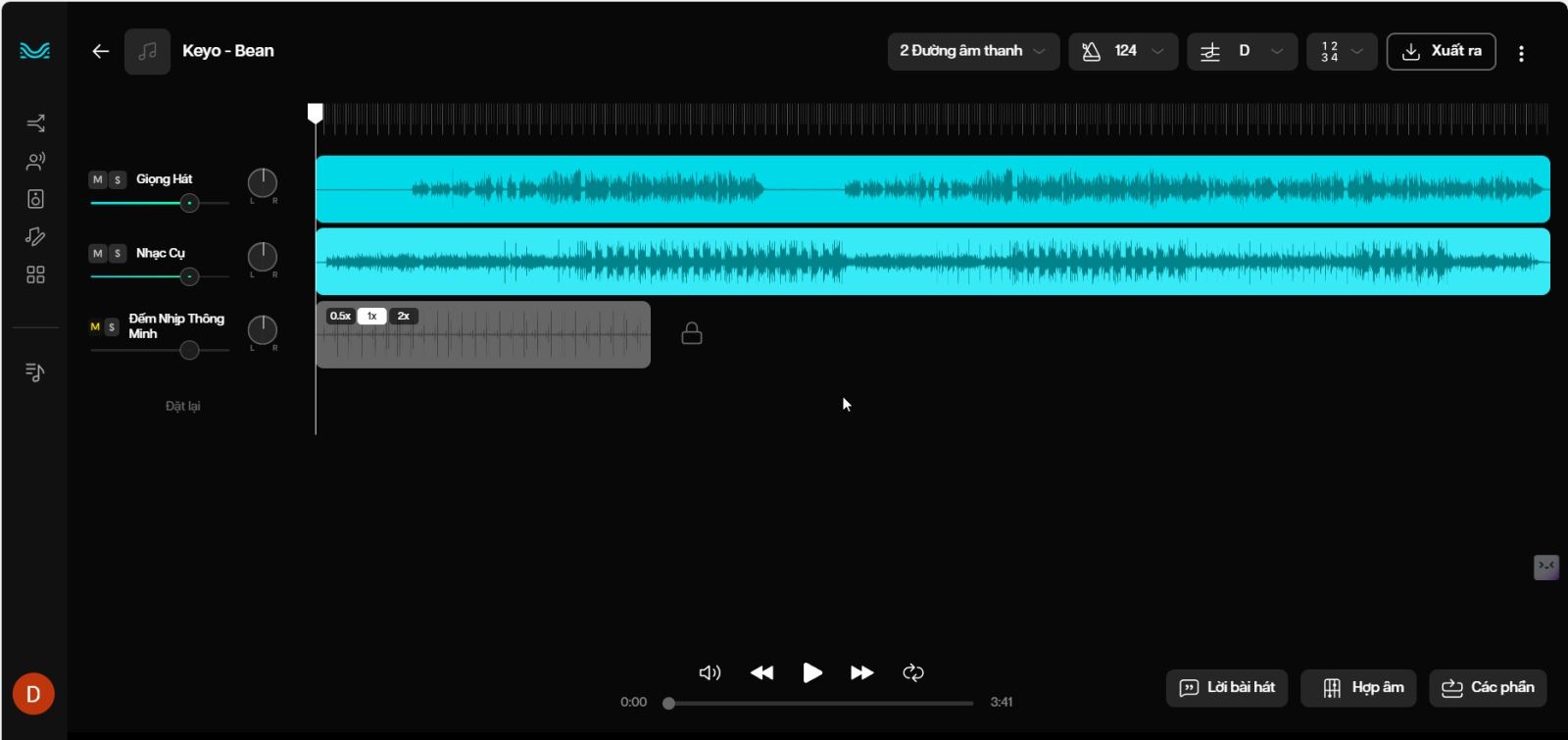Adjust the Nhạc Cụ volume slider
Image resolution: width=1568 pixels, height=740 pixels.
[160, 276]
